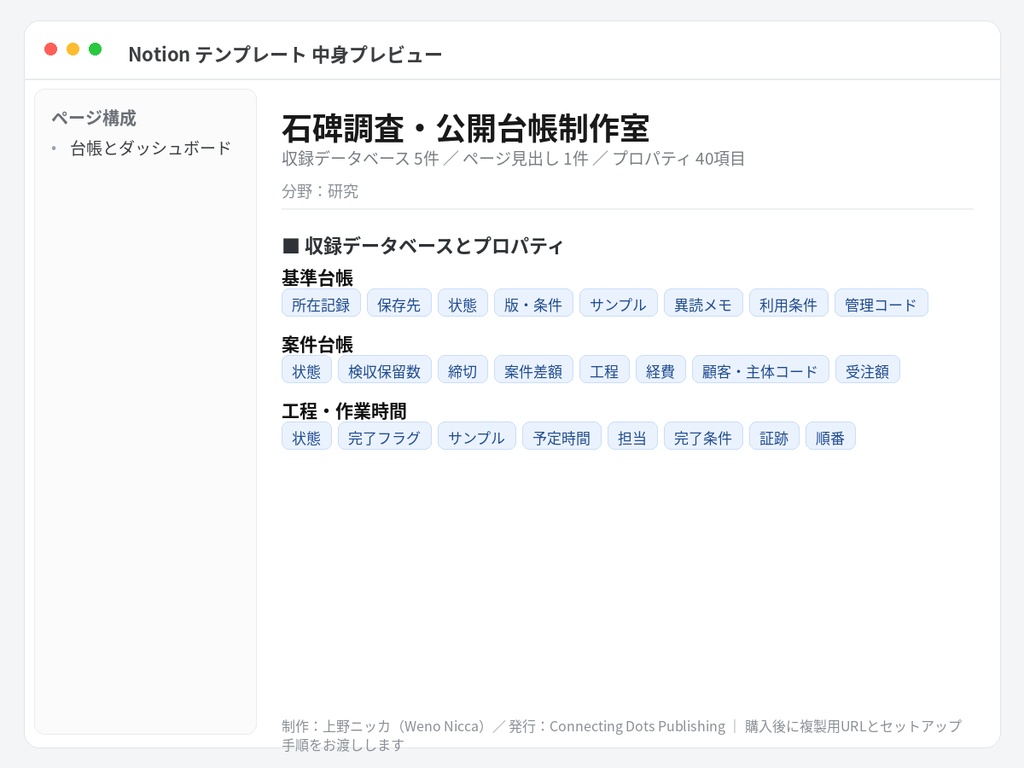Select the 状態 tag under 工程・作業時間

click(306, 436)
